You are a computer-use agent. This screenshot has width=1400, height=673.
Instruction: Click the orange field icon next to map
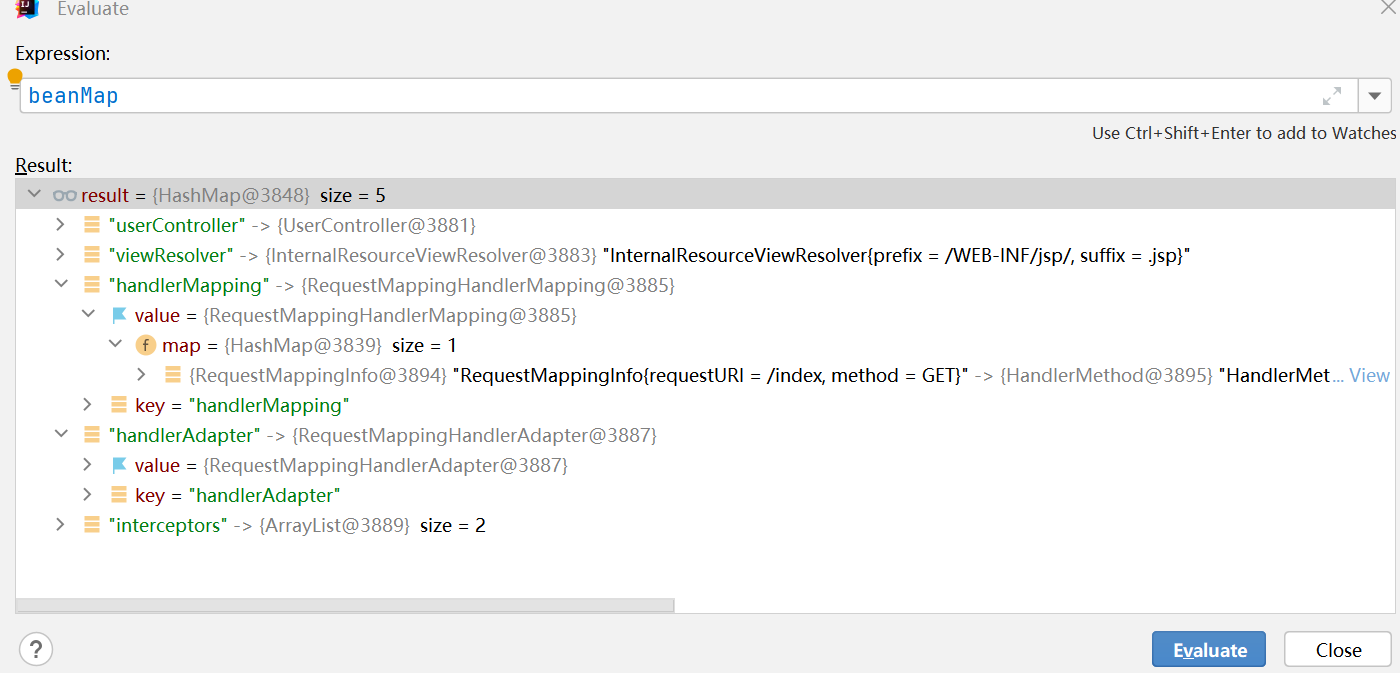(x=146, y=345)
